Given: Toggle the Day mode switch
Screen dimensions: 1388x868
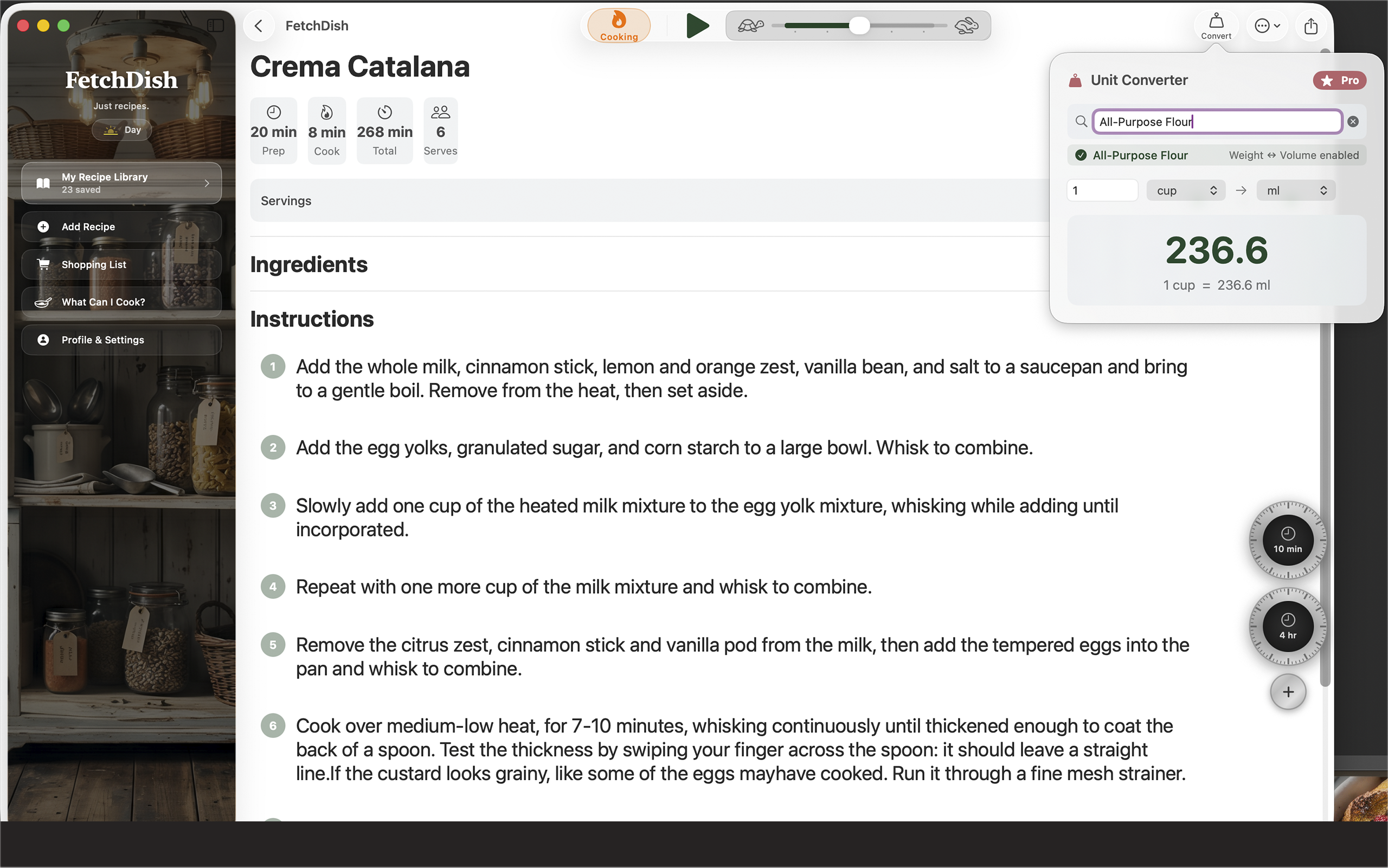Looking at the screenshot, I should tap(121, 130).
